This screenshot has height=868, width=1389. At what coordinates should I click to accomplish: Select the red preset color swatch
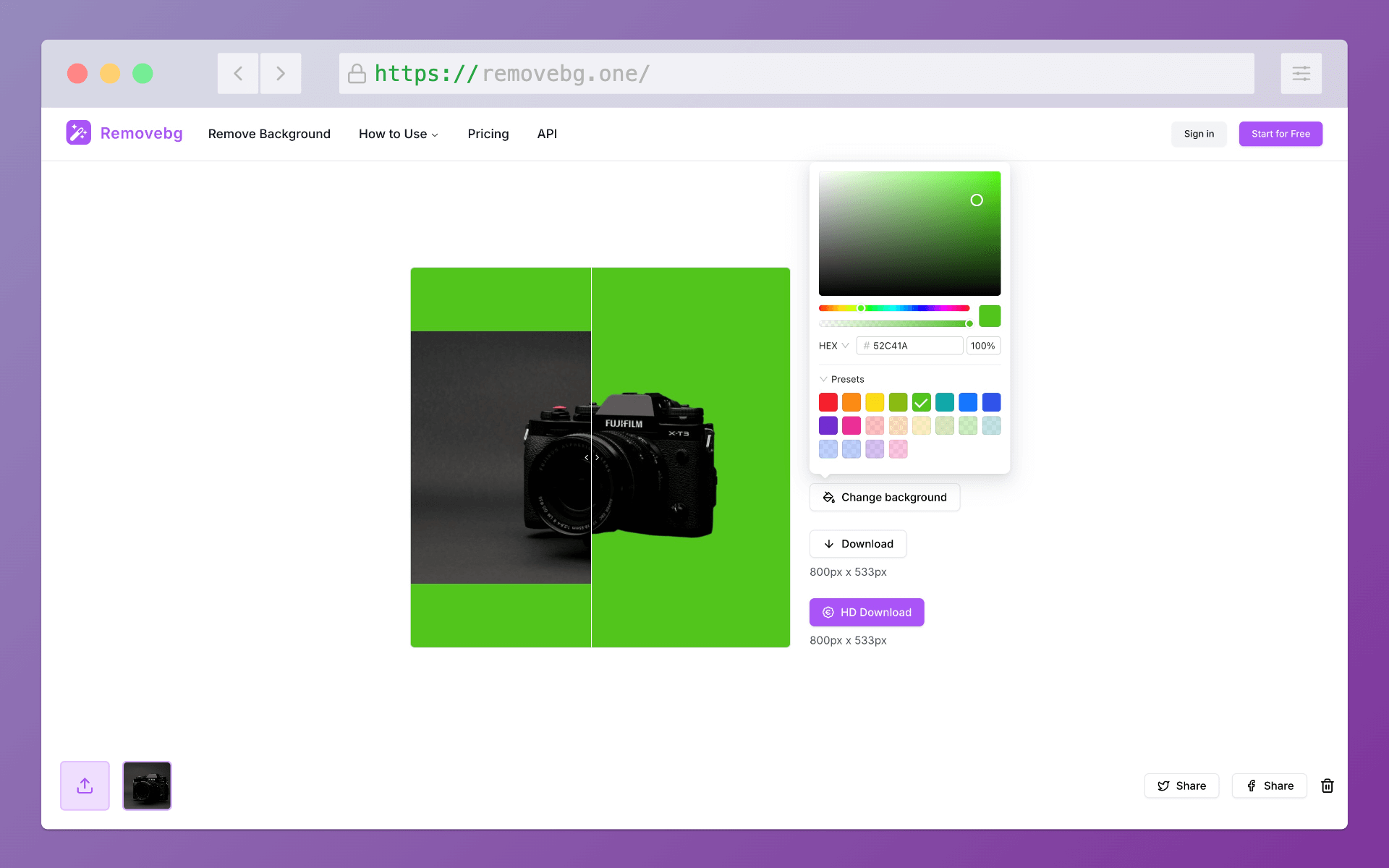[x=828, y=402]
